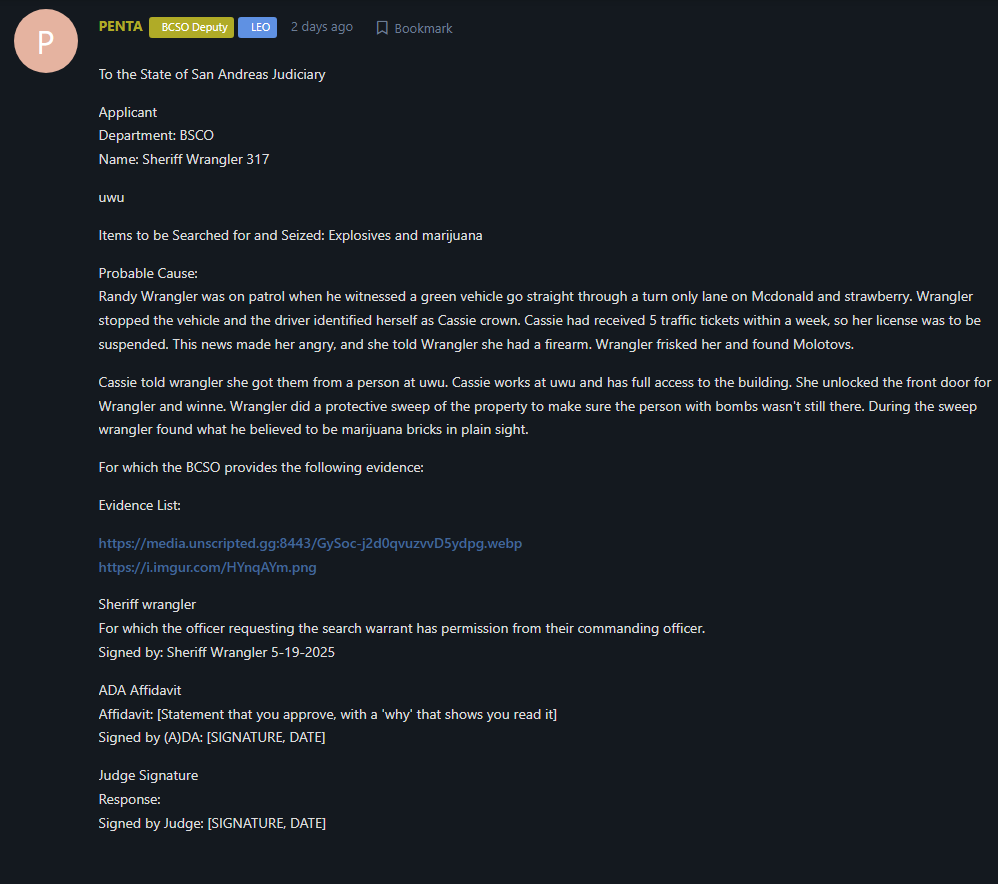This screenshot has width=998, height=884.
Task: Click the yellow BCSO Deputy badge
Action: pyautogui.click(x=192, y=27)
